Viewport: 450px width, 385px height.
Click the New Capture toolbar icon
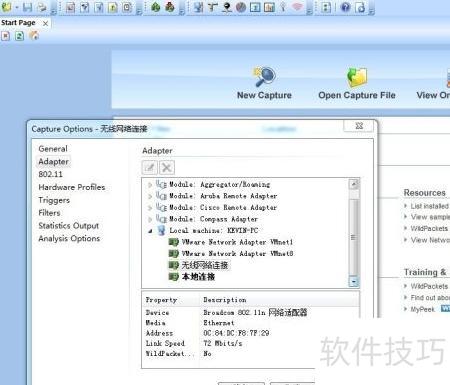tap(6, 7)
